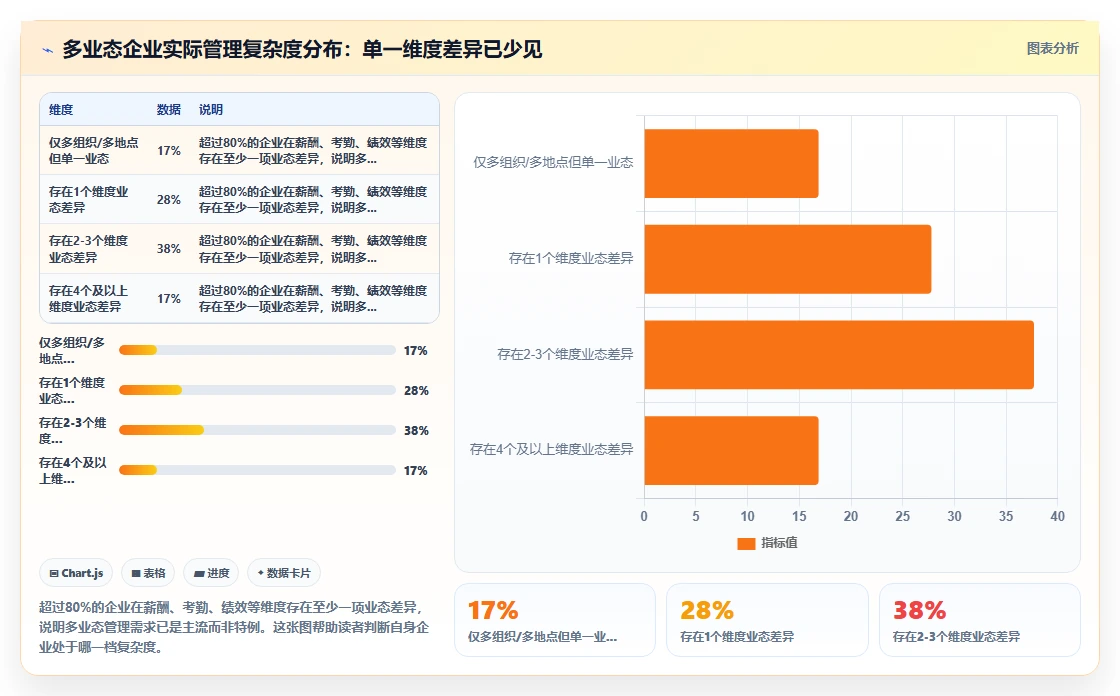Click the progress bar labeled 存在4个及以上维...
The image size is (1120, 696).
coord(257,470)
